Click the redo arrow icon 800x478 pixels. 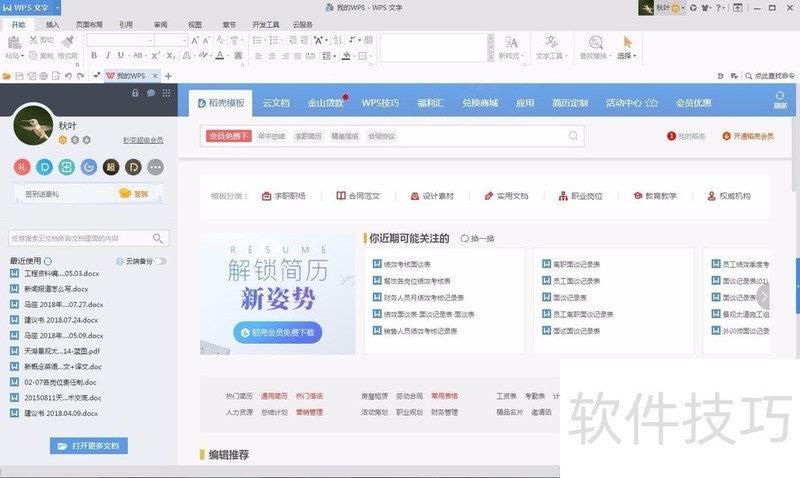[81, 76]
